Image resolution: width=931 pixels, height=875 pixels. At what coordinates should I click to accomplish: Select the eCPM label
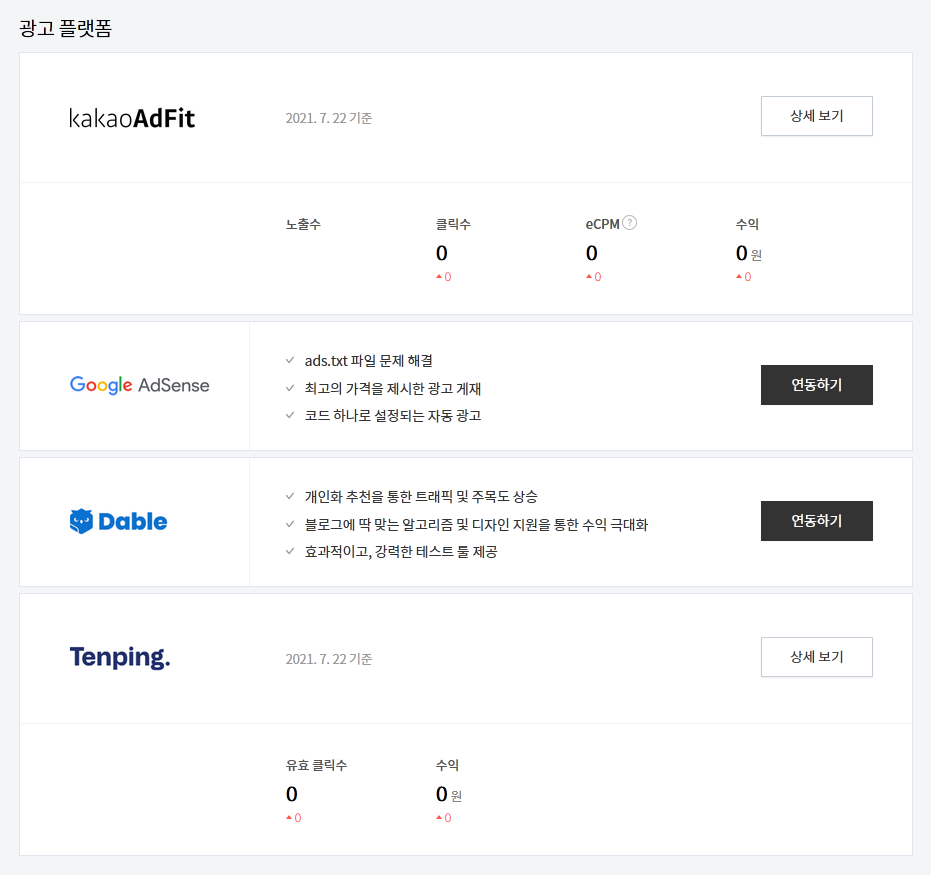[x=603, y=224]
